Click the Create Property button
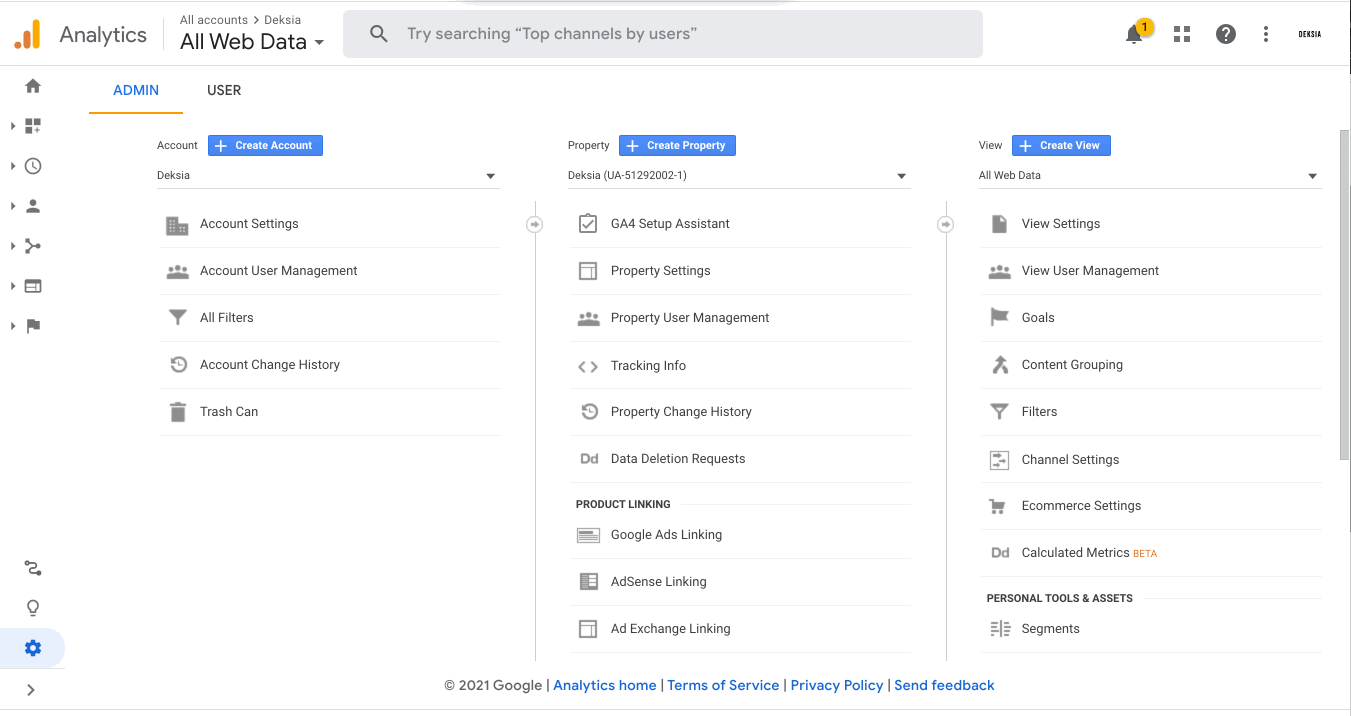The width and height of the screenshot is (1351, 716). 677,146
